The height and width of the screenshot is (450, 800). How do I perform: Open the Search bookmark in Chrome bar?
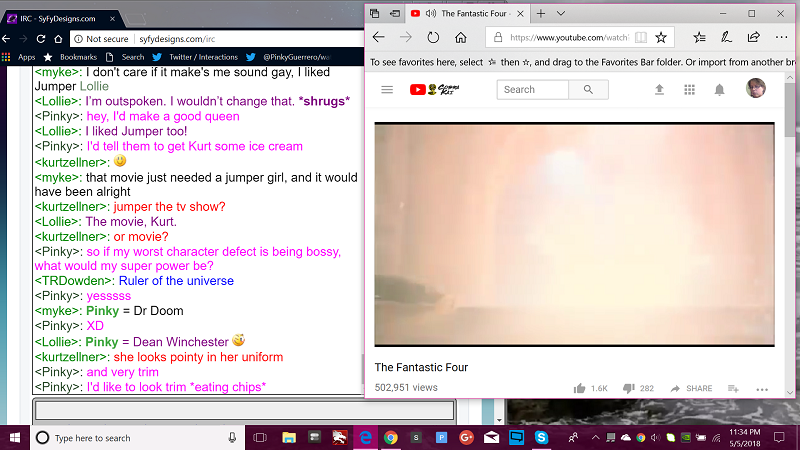point(125,57)
